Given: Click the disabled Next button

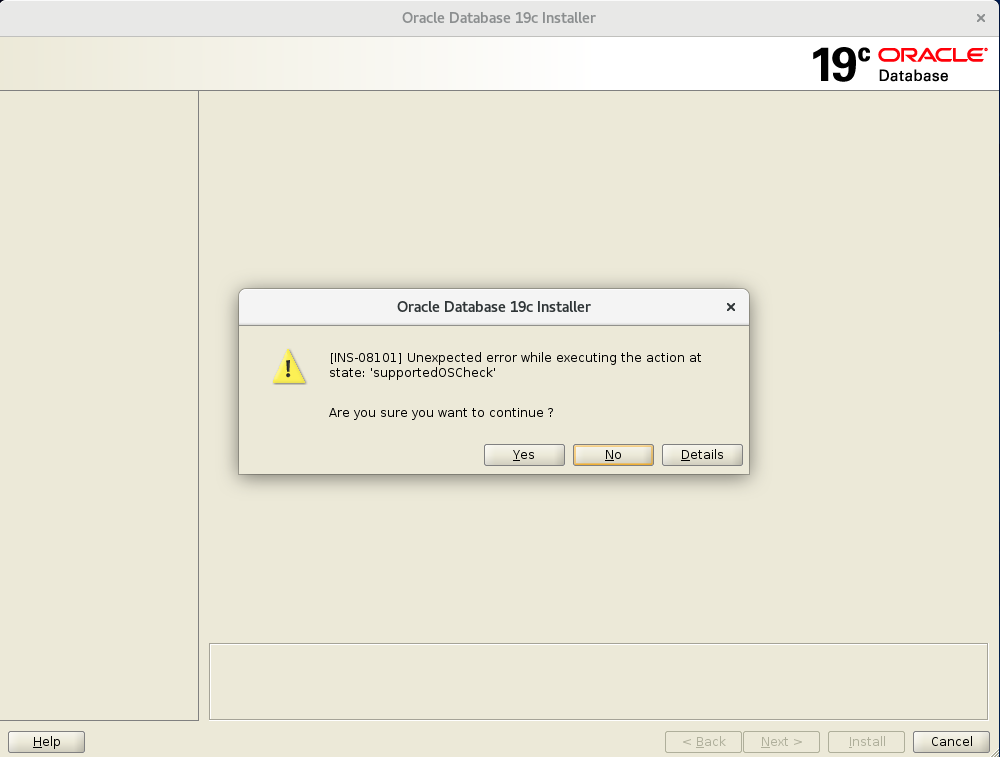Looking at the screenshot, I should point(781,742).
